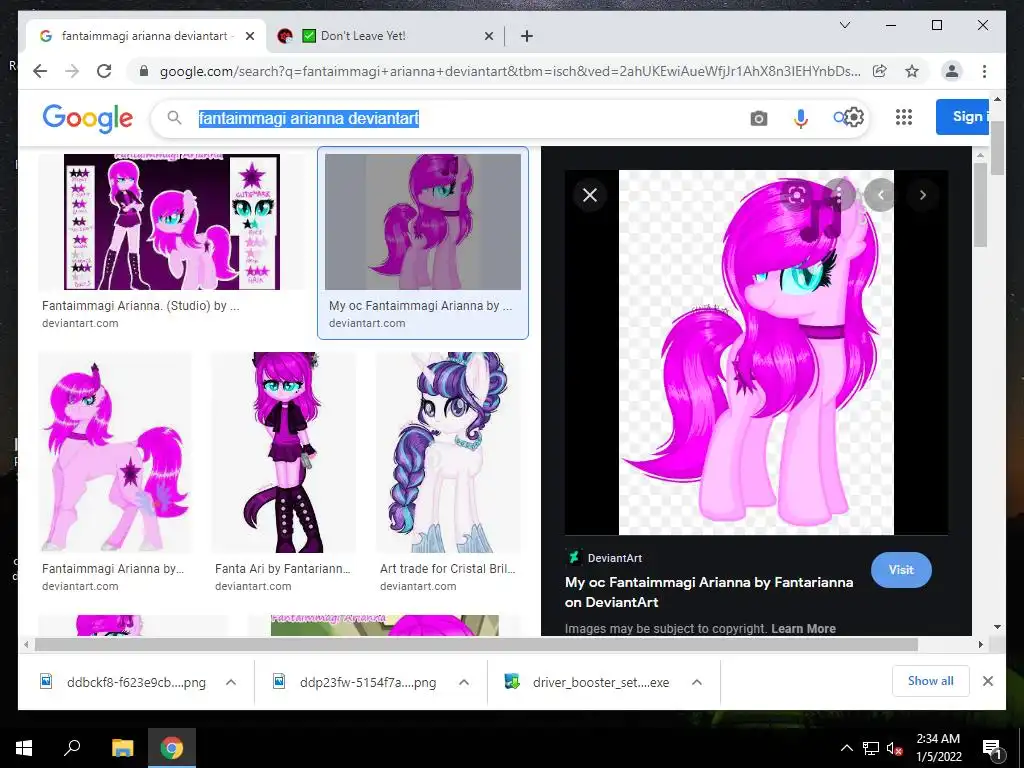Click the Chrome taskbar icon
Viewport: 1024px width, 768px height.
point(172,748)
